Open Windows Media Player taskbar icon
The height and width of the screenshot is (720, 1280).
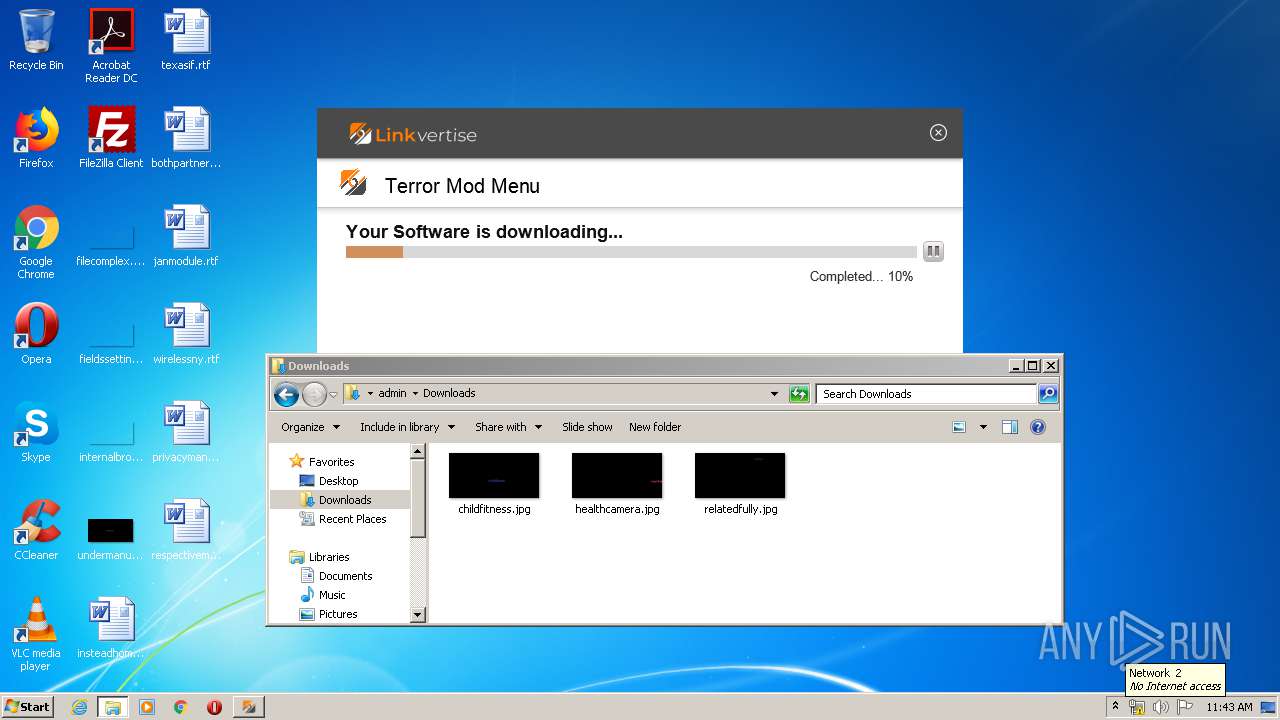click(147, 707)
